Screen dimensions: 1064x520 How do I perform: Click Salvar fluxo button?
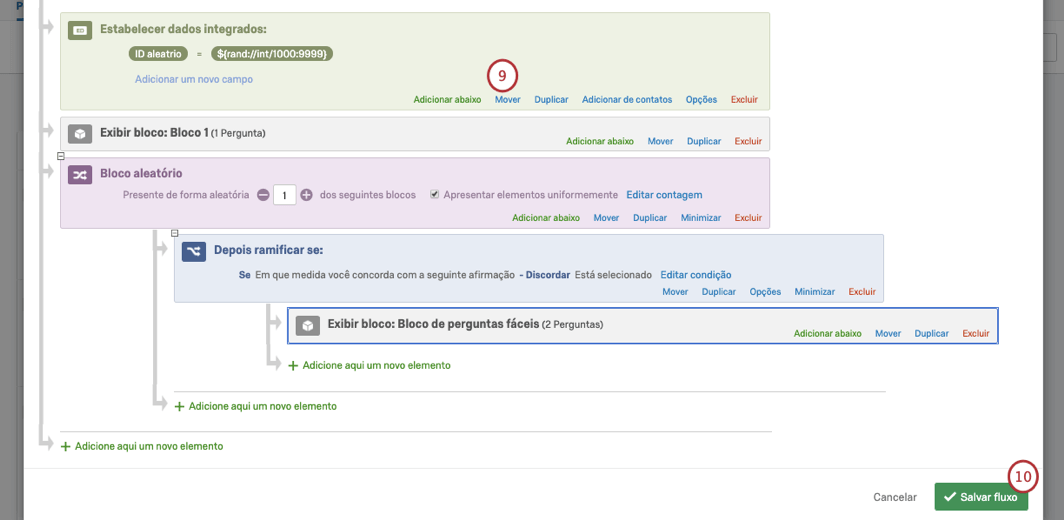981,497
